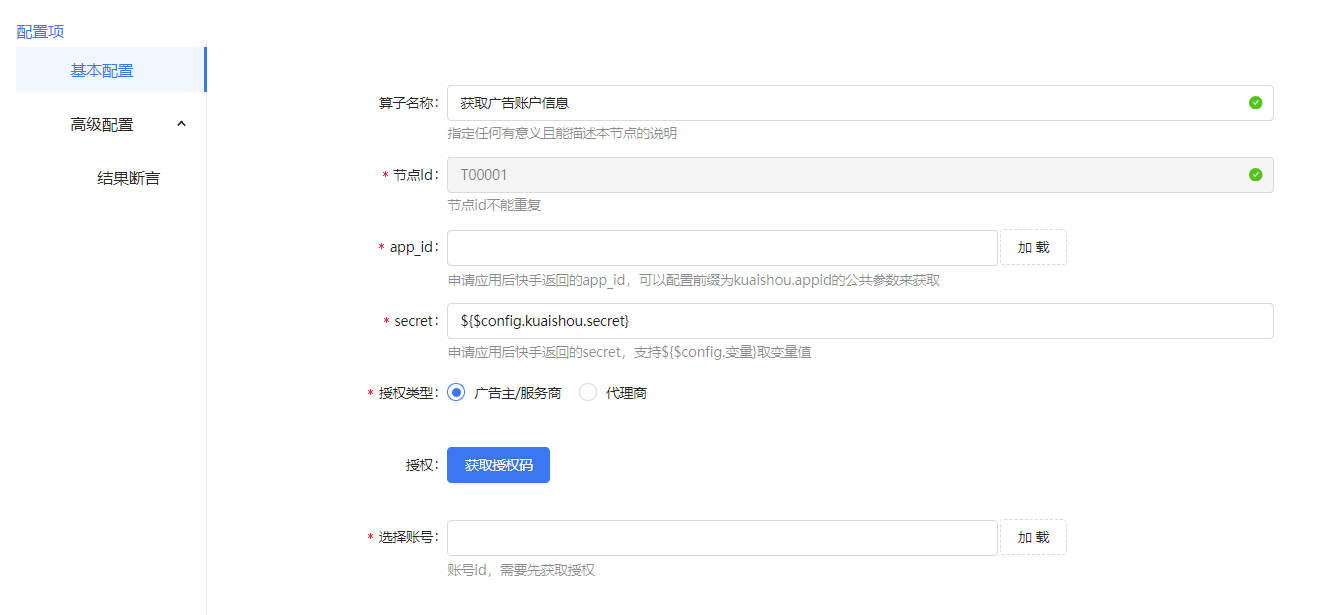Focus the 选择账号 input box

pos(721,537)
